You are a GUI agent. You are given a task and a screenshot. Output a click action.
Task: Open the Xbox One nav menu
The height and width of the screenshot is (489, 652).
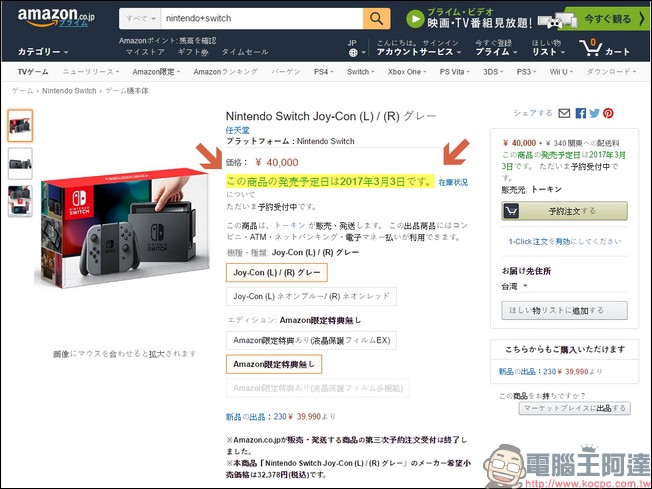click(x=407, y=72)
